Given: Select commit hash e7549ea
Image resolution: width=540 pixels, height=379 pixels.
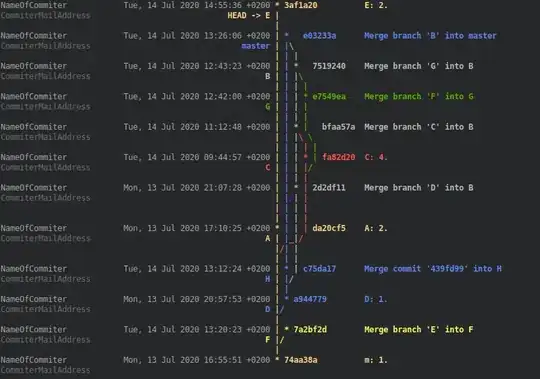Looking at the screenshot, I should [329, 96].
